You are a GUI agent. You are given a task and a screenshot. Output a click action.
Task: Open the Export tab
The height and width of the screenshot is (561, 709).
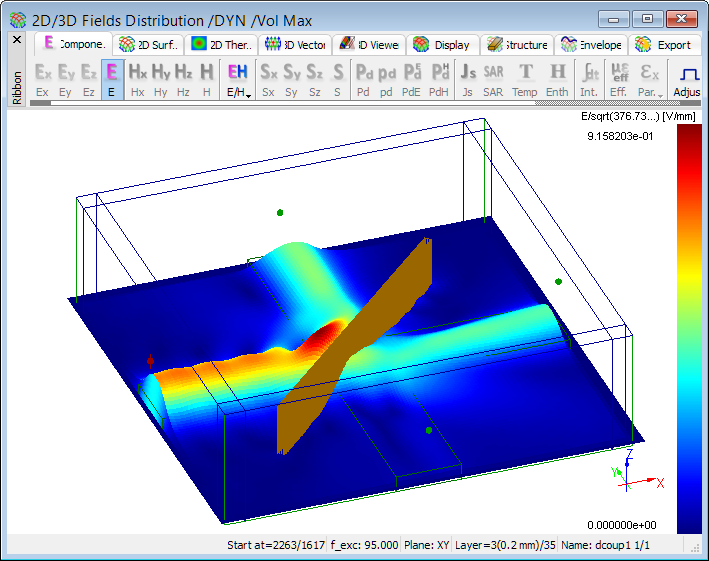click(x=663, y=45)
